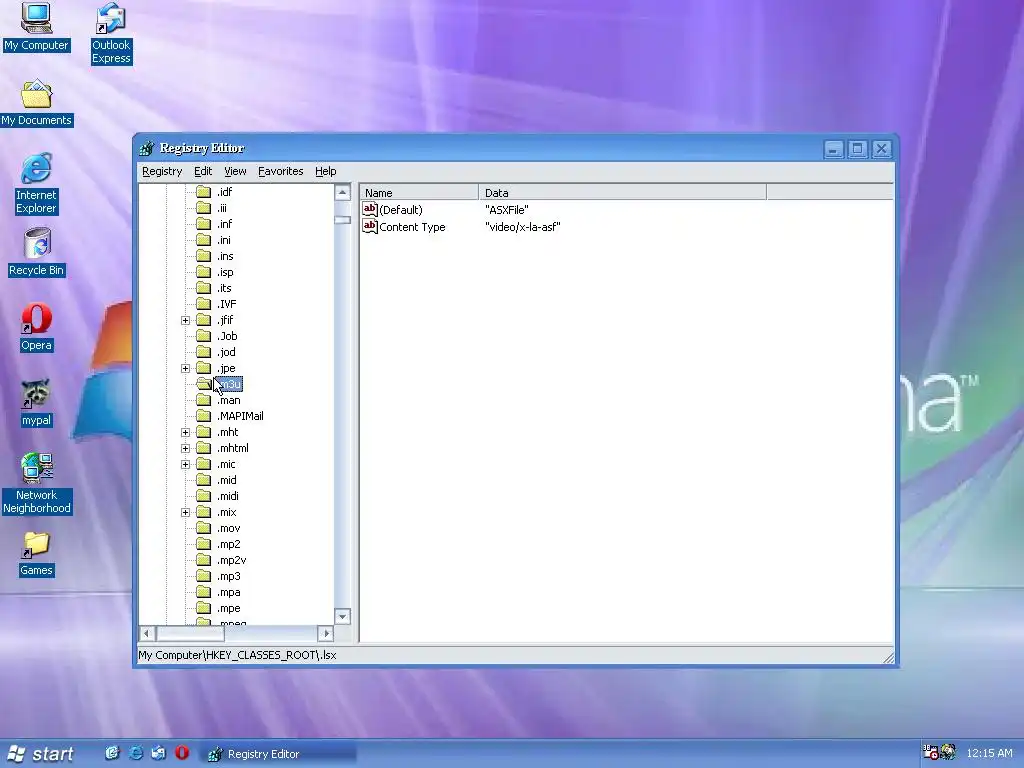The height and width of the screenshot is (768, 1024).
Task: Click the Outlook Express quick launch icon
Action: coord(159,753)
